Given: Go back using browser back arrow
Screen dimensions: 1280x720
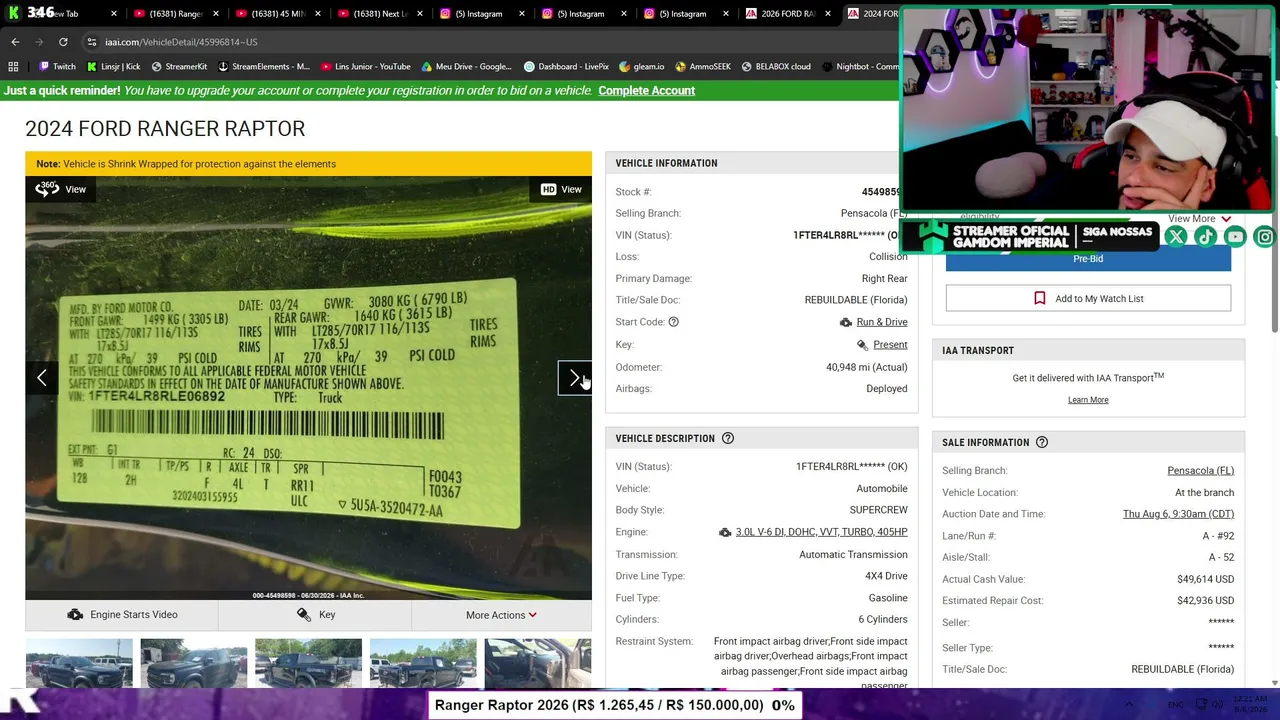Looking at the screenshot, I should tap(15, 42).
